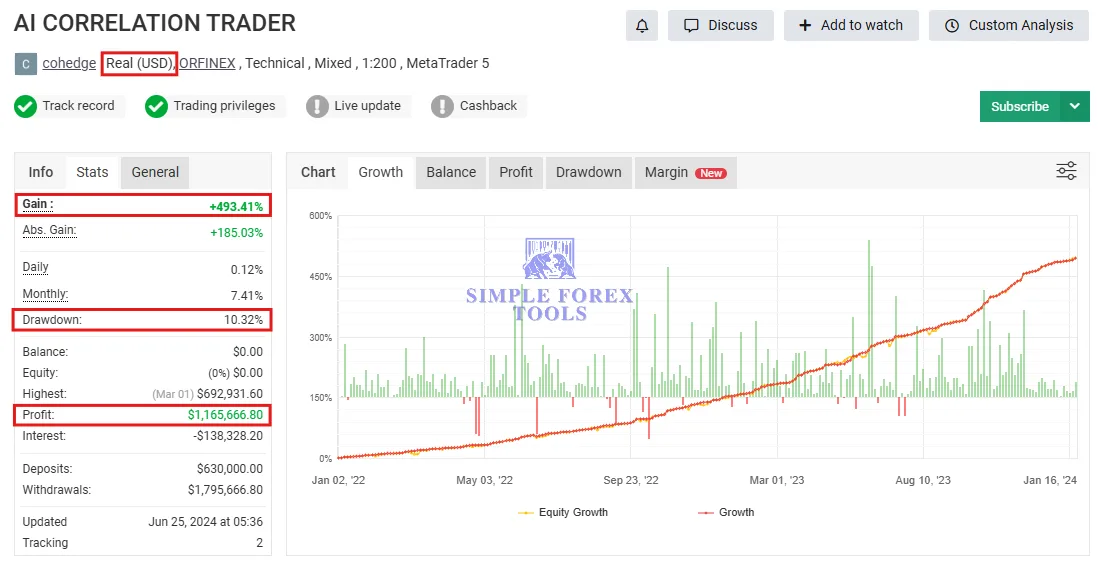Click the bell notification icon

(642, 25)
